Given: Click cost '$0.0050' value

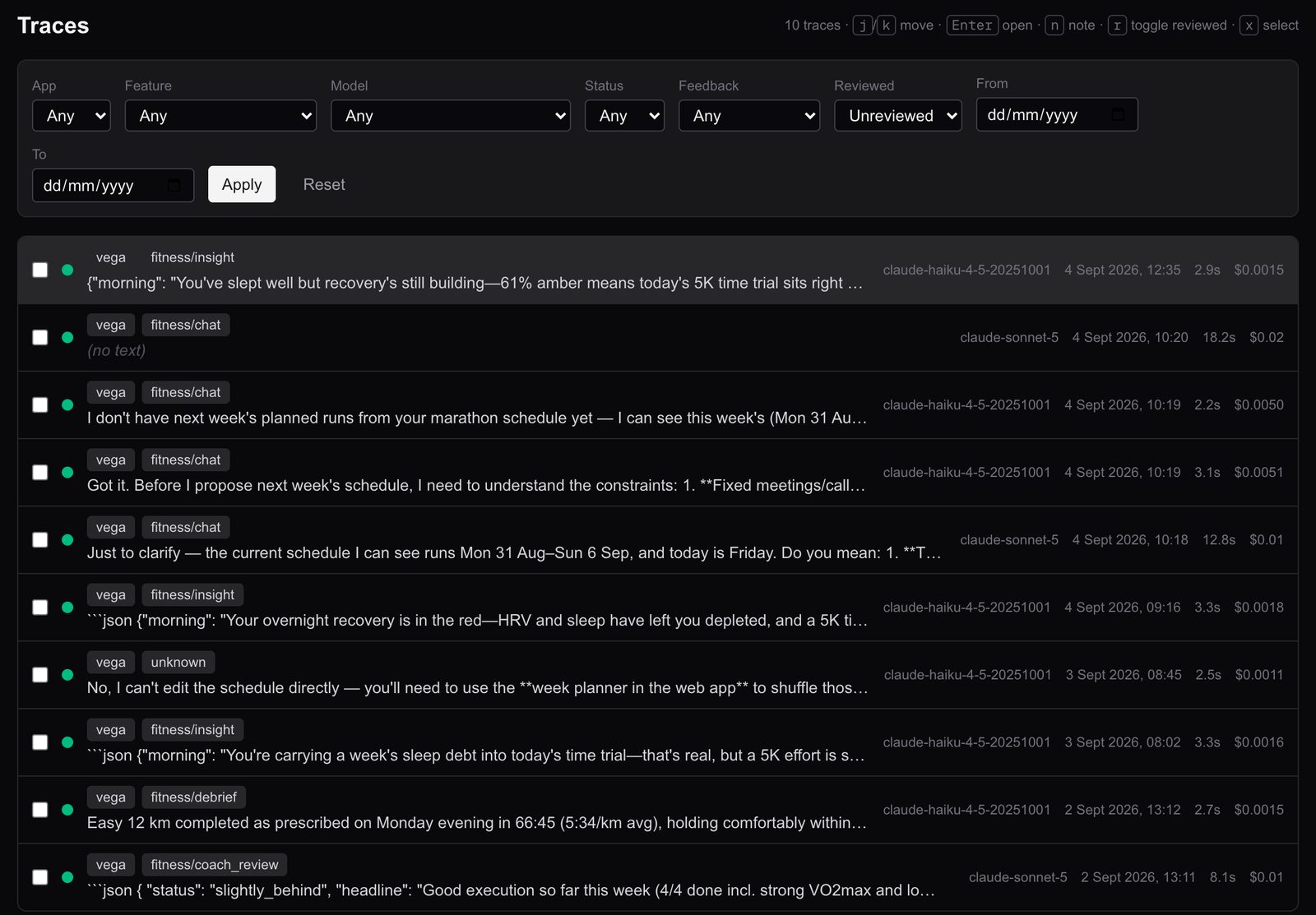Looking at the screenshot, I should [x=1258, y=404].
